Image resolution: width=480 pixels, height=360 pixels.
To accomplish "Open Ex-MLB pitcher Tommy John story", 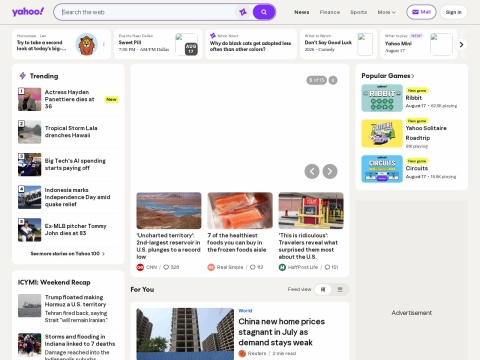I will tap(76, 229).
